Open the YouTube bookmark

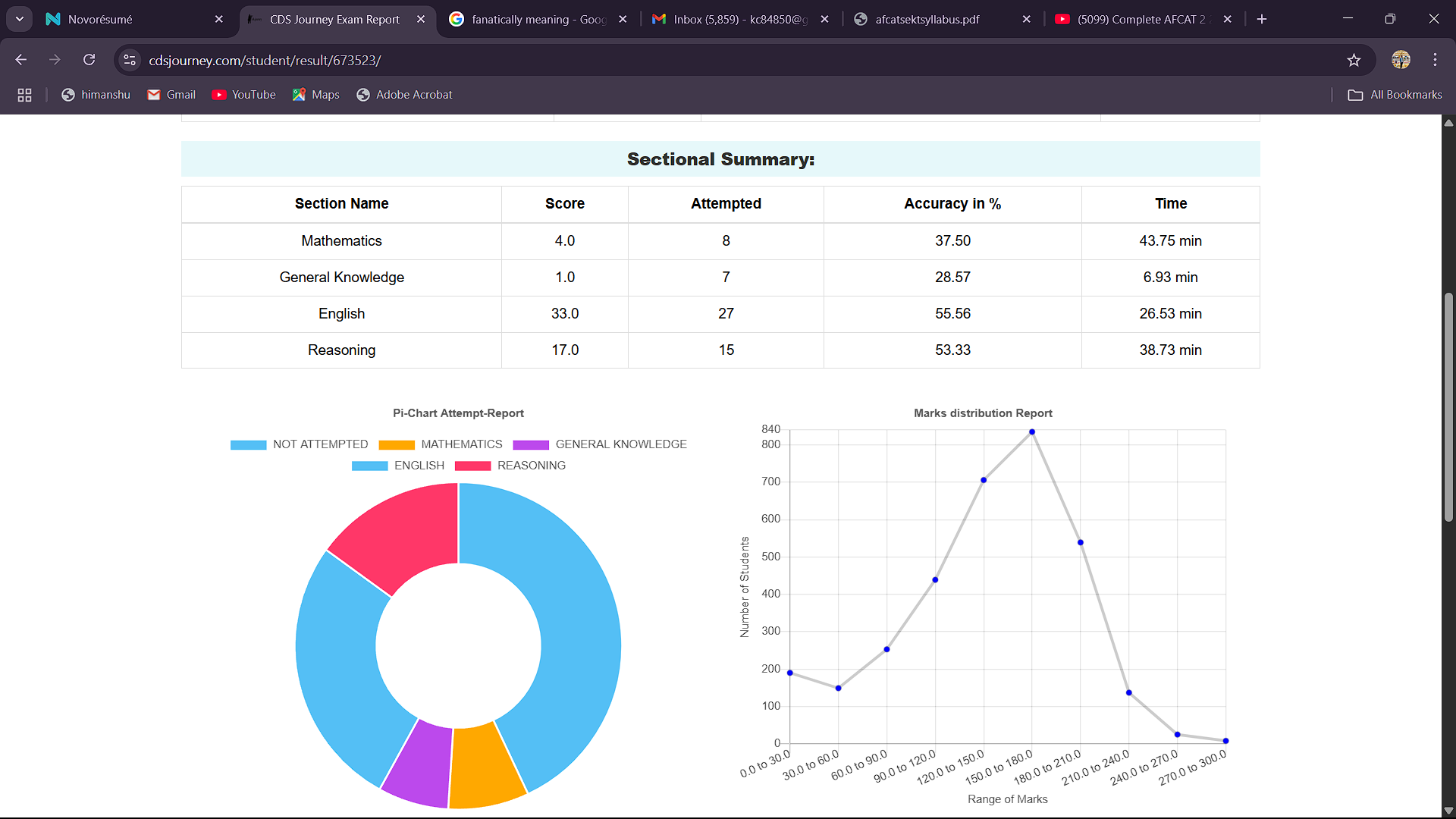(x=244, y=95)
